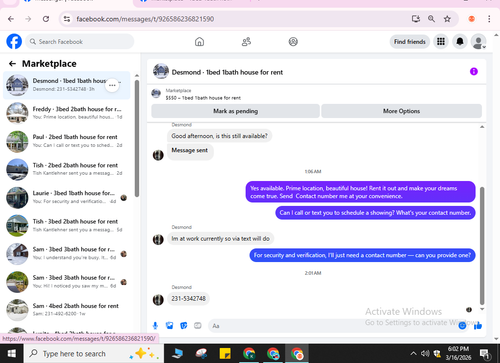Click Mark as pending button

click(235, 111)
